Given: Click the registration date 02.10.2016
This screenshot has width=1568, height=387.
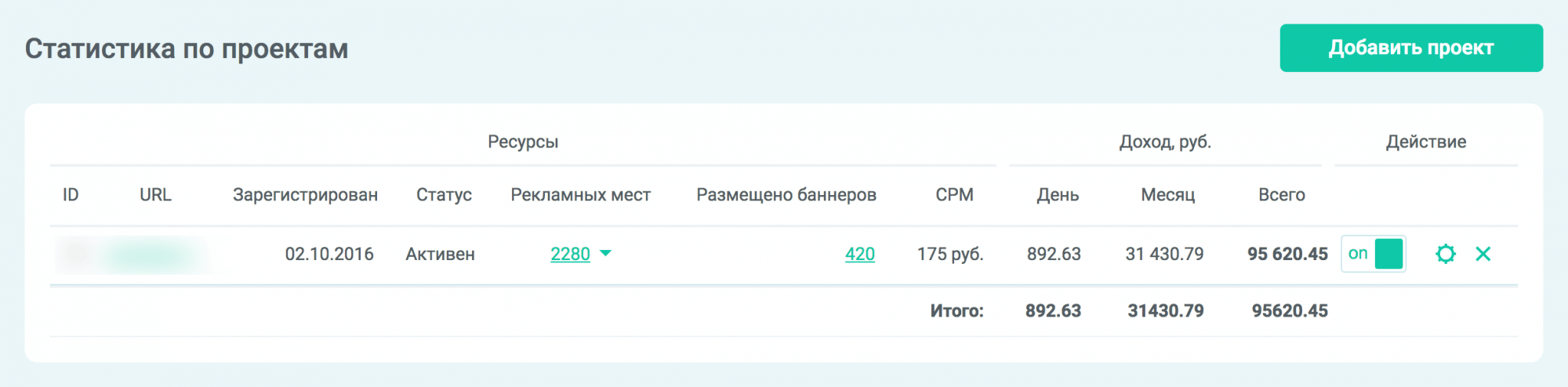Looking at the screenshot, I should [x=328, y=255].
